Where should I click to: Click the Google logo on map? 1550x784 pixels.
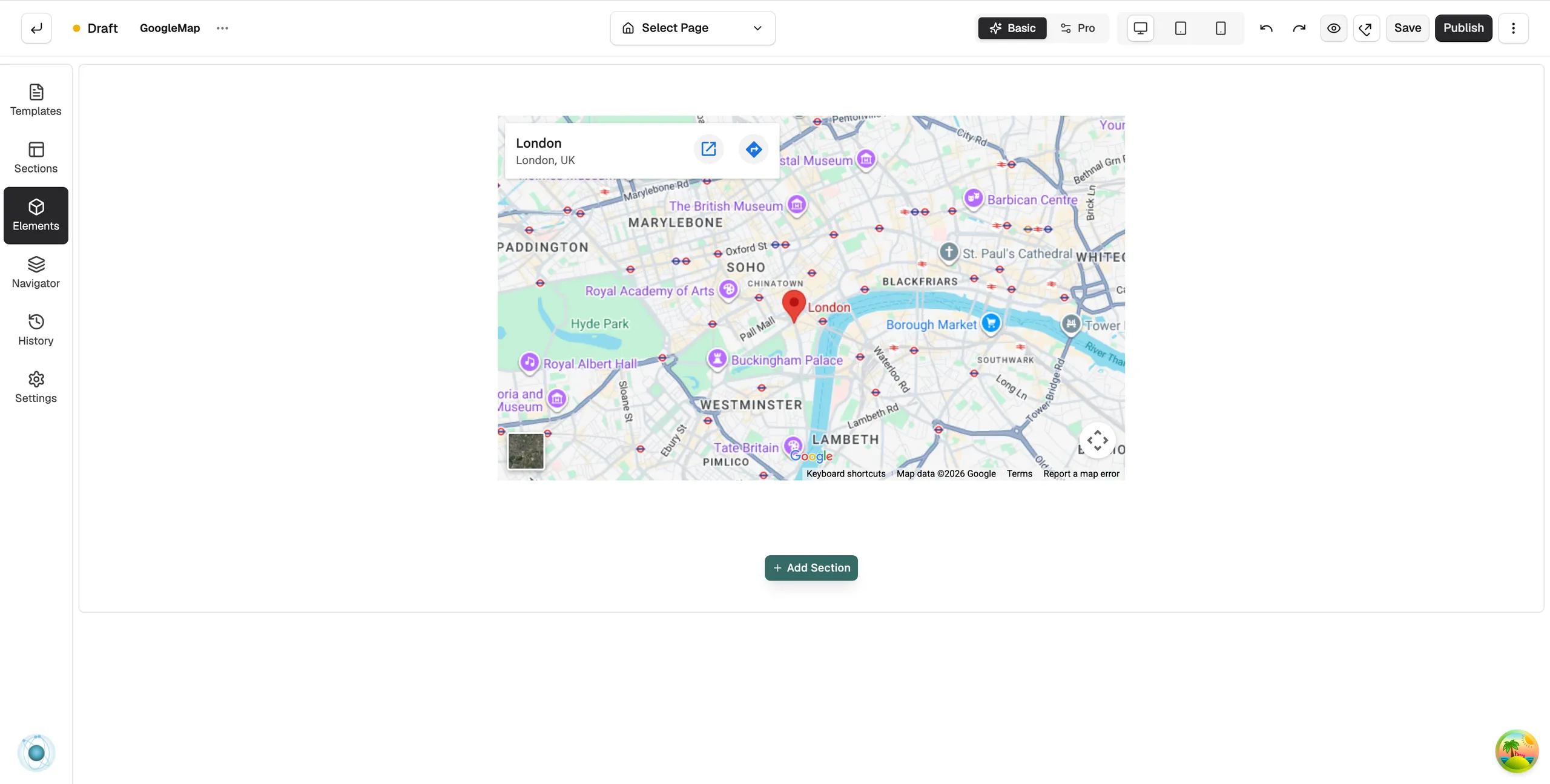[x=811, y=456]
